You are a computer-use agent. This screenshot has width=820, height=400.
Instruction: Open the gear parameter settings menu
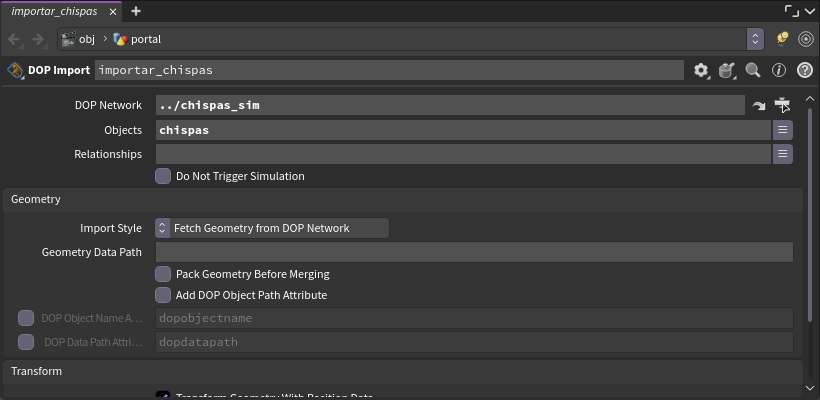(701, 70)
